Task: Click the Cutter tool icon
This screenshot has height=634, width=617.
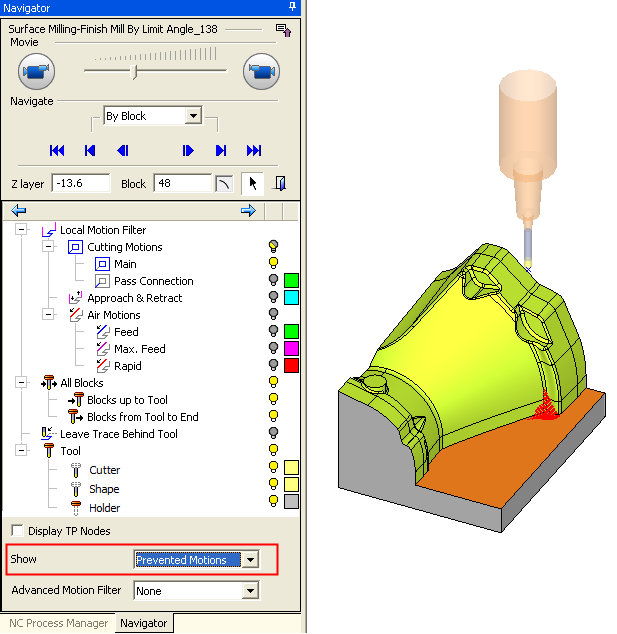Action: pos(76,470)
